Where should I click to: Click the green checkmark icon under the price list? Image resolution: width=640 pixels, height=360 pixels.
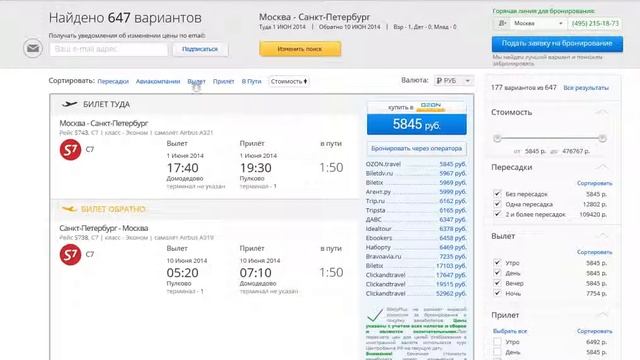pos(374,315)
